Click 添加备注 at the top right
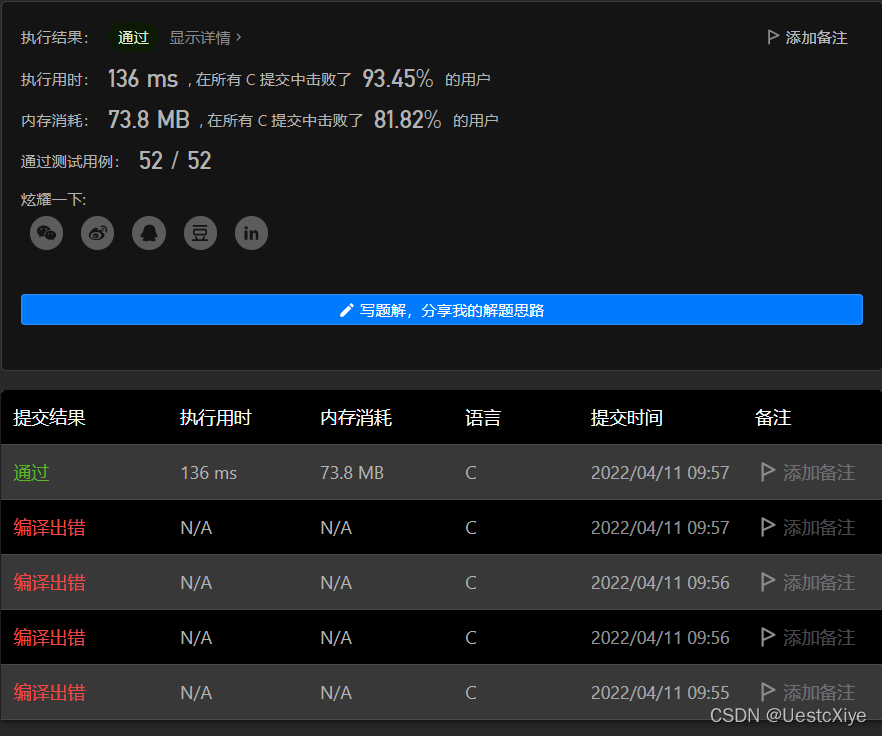The height and width of the screenshot is (736, 882). pyautogui.click(x=807, y=38)
